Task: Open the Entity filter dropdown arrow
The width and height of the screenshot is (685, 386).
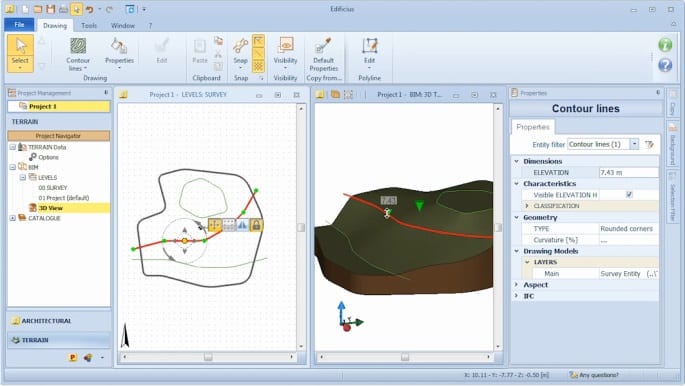Action: tap(634, 144)
